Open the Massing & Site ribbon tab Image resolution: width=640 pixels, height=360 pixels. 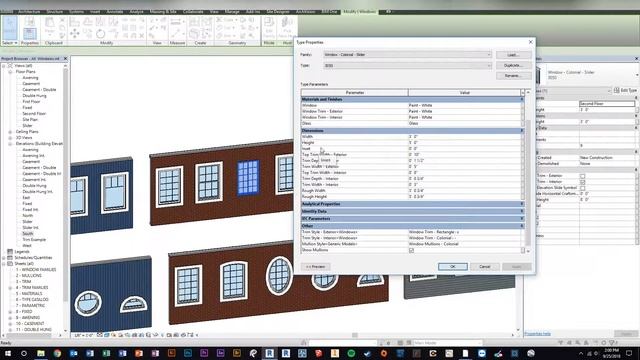click(x=163, y=11)
